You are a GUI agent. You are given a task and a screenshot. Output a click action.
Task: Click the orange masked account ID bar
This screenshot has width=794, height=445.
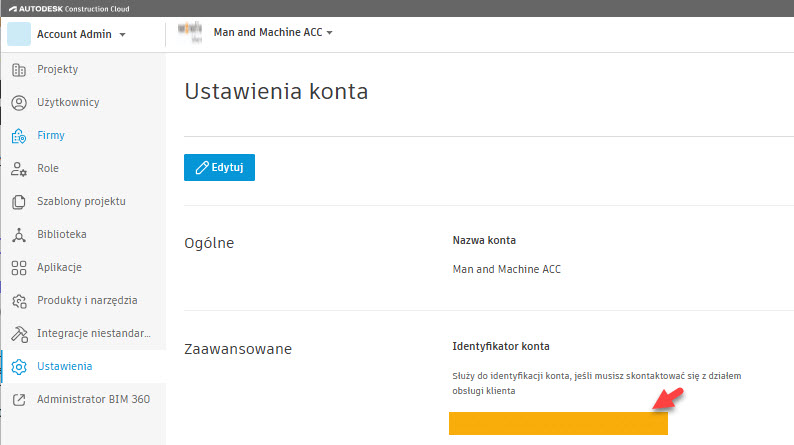click(558, 423)
